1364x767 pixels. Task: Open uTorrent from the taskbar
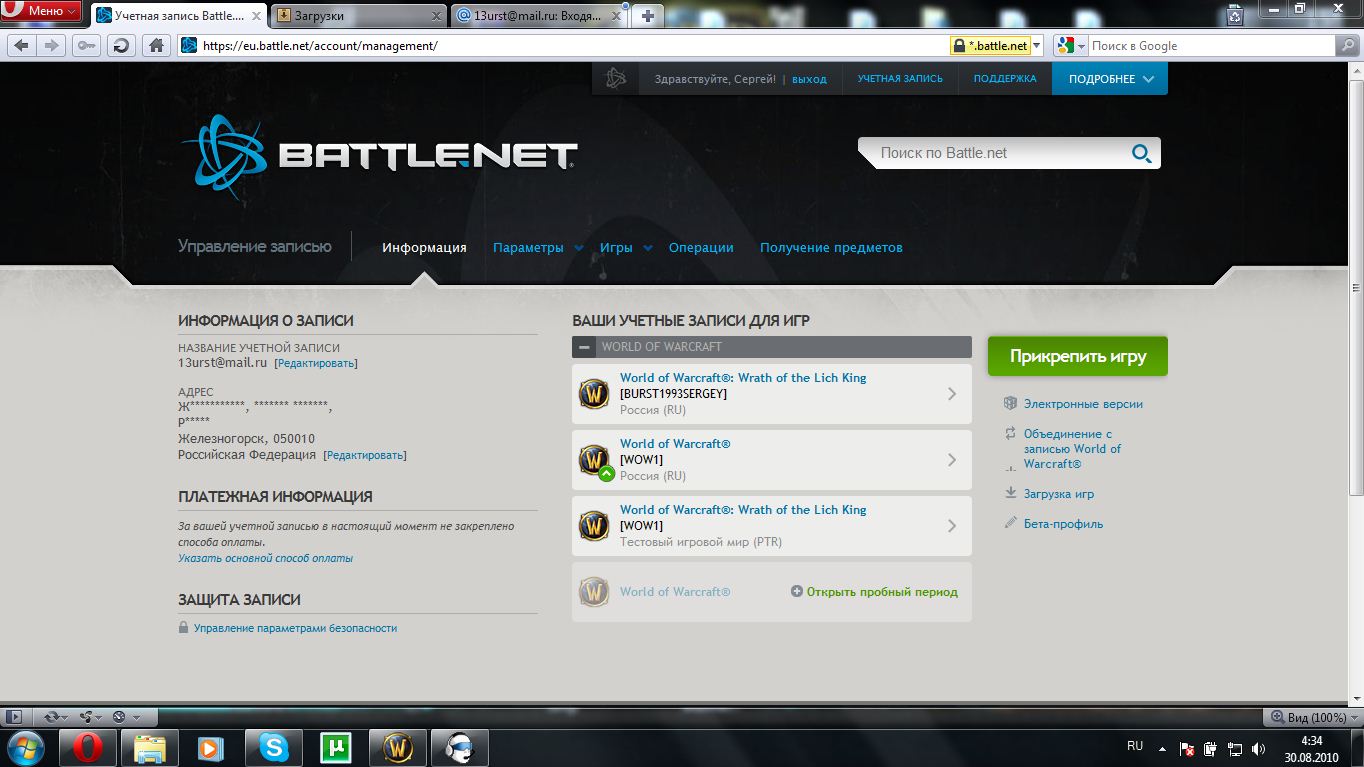coord(336,747)
